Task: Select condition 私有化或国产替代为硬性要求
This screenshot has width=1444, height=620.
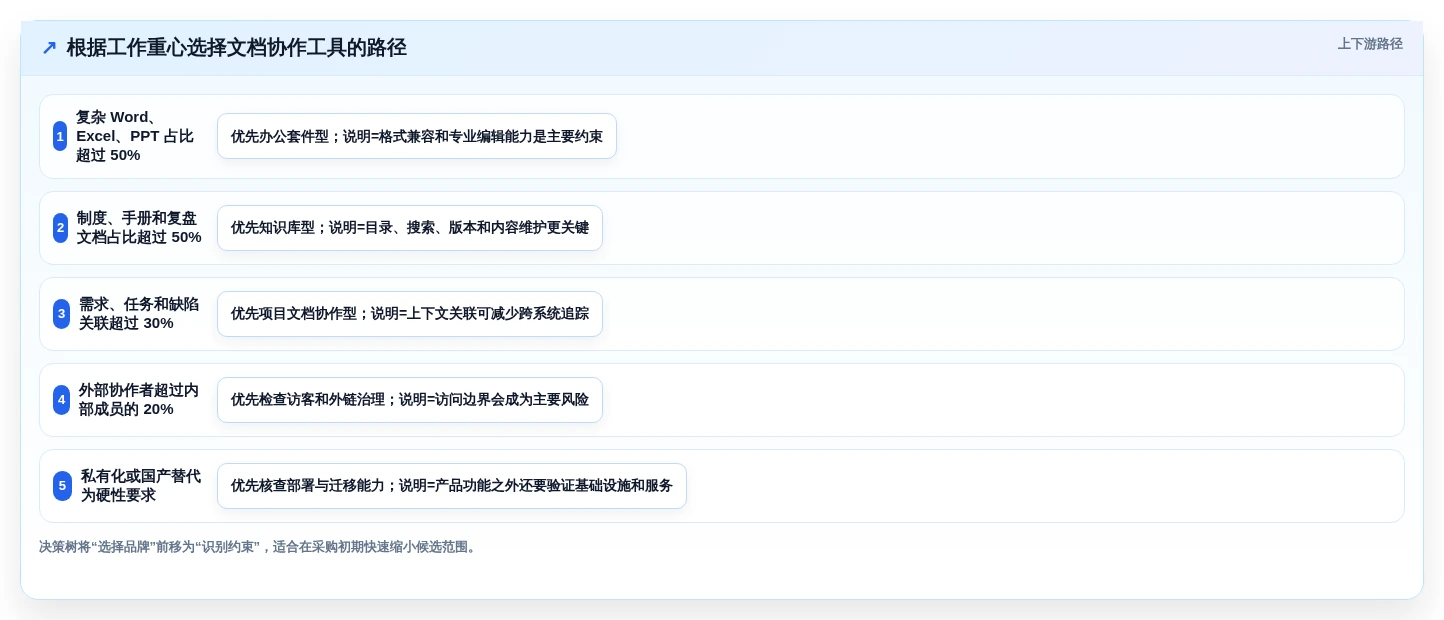Action: coord(141,486)
